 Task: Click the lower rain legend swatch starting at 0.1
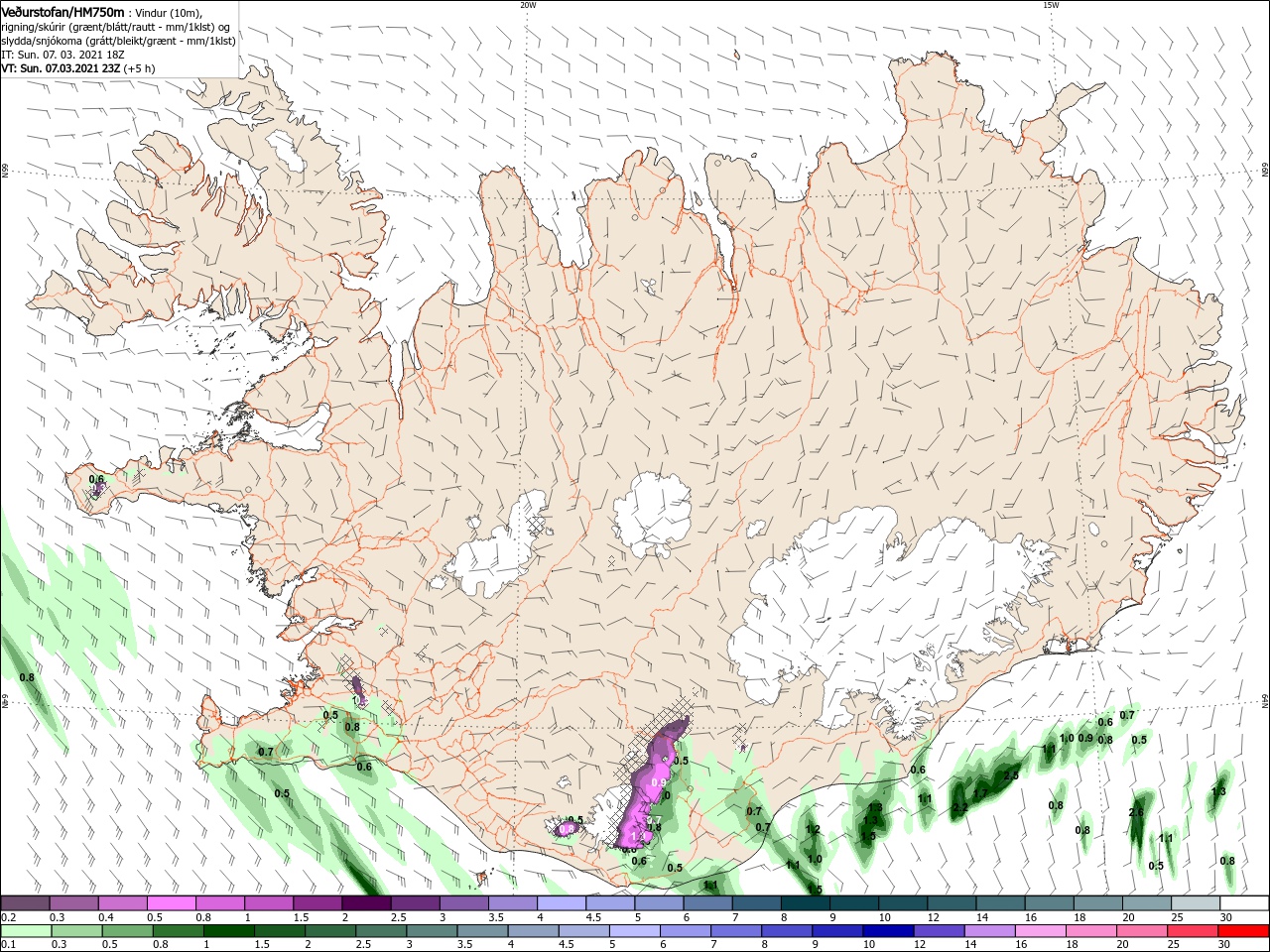click(26, 931)
